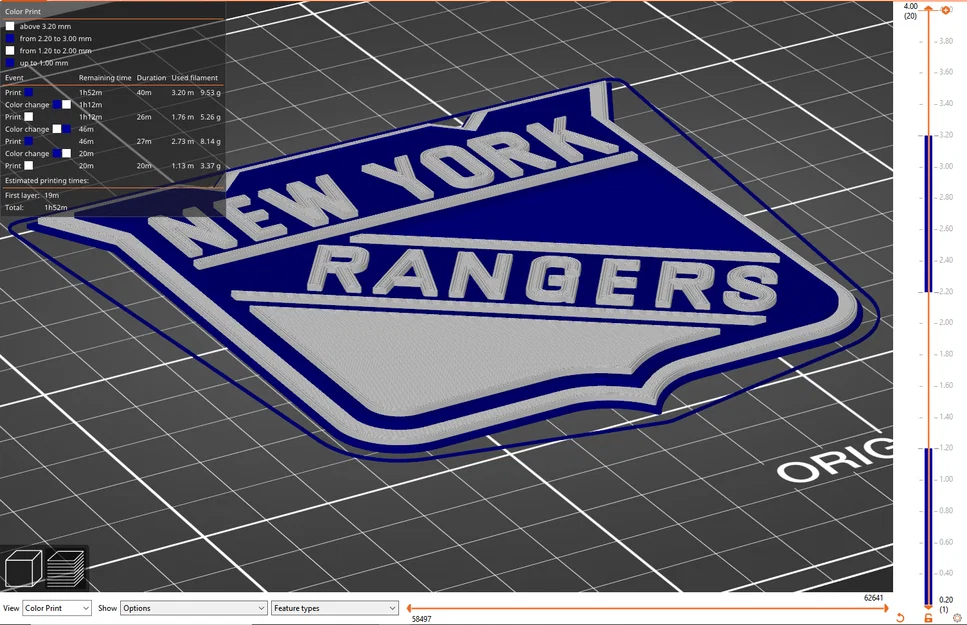Click the 'Duration' column header
Screen dimensions: 967x625
151,78
